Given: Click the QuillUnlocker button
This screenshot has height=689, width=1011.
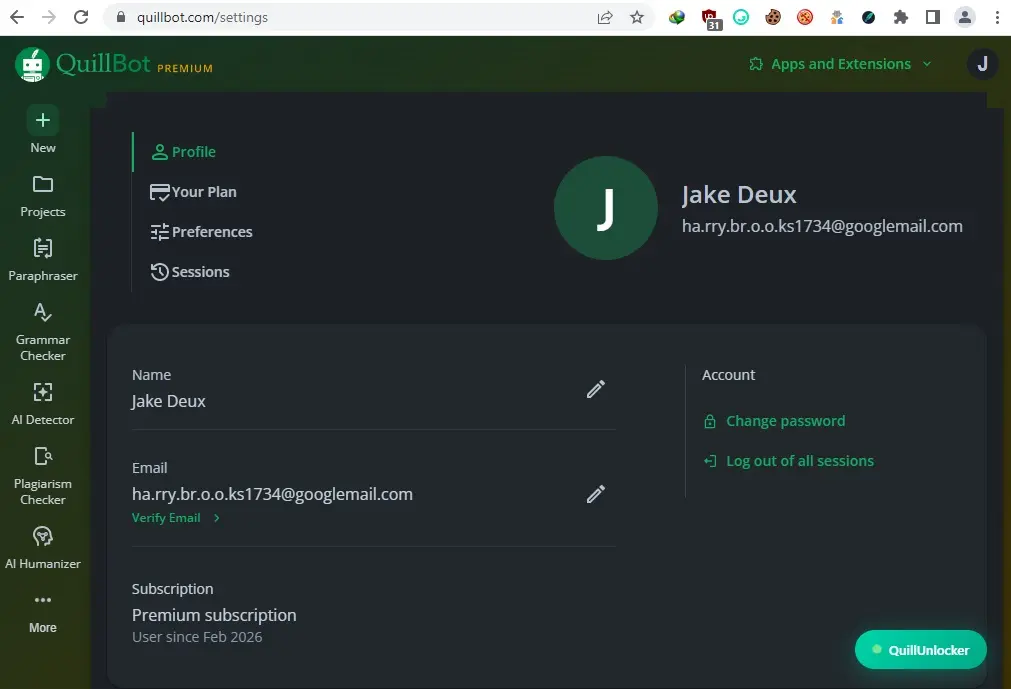Looking at the screenshot, I should (x=920, y=650).
